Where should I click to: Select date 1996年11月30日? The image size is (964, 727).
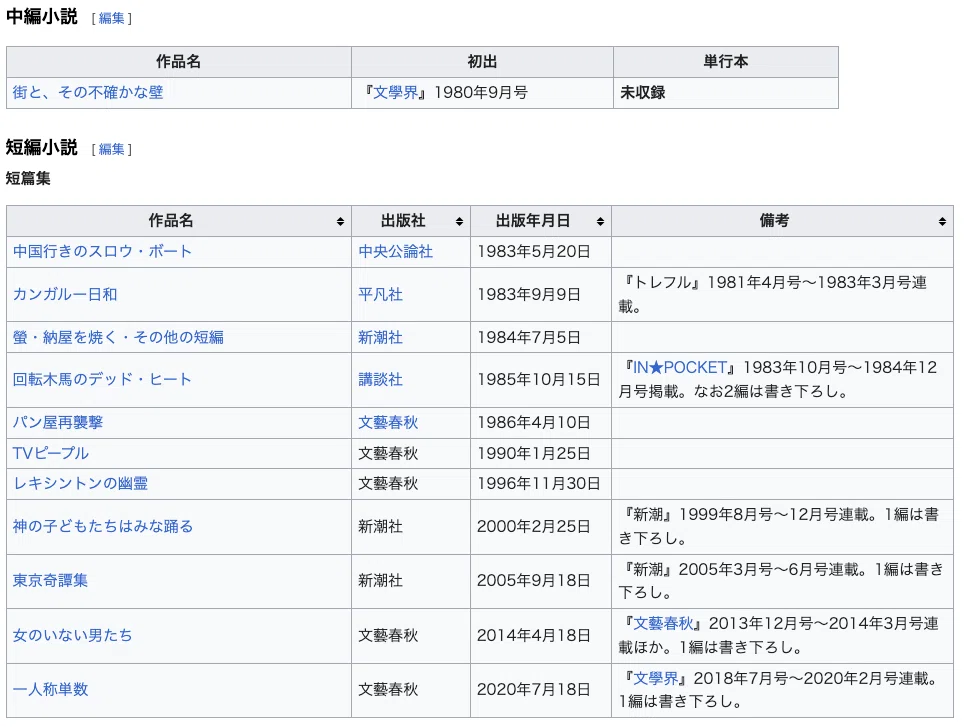539,484
